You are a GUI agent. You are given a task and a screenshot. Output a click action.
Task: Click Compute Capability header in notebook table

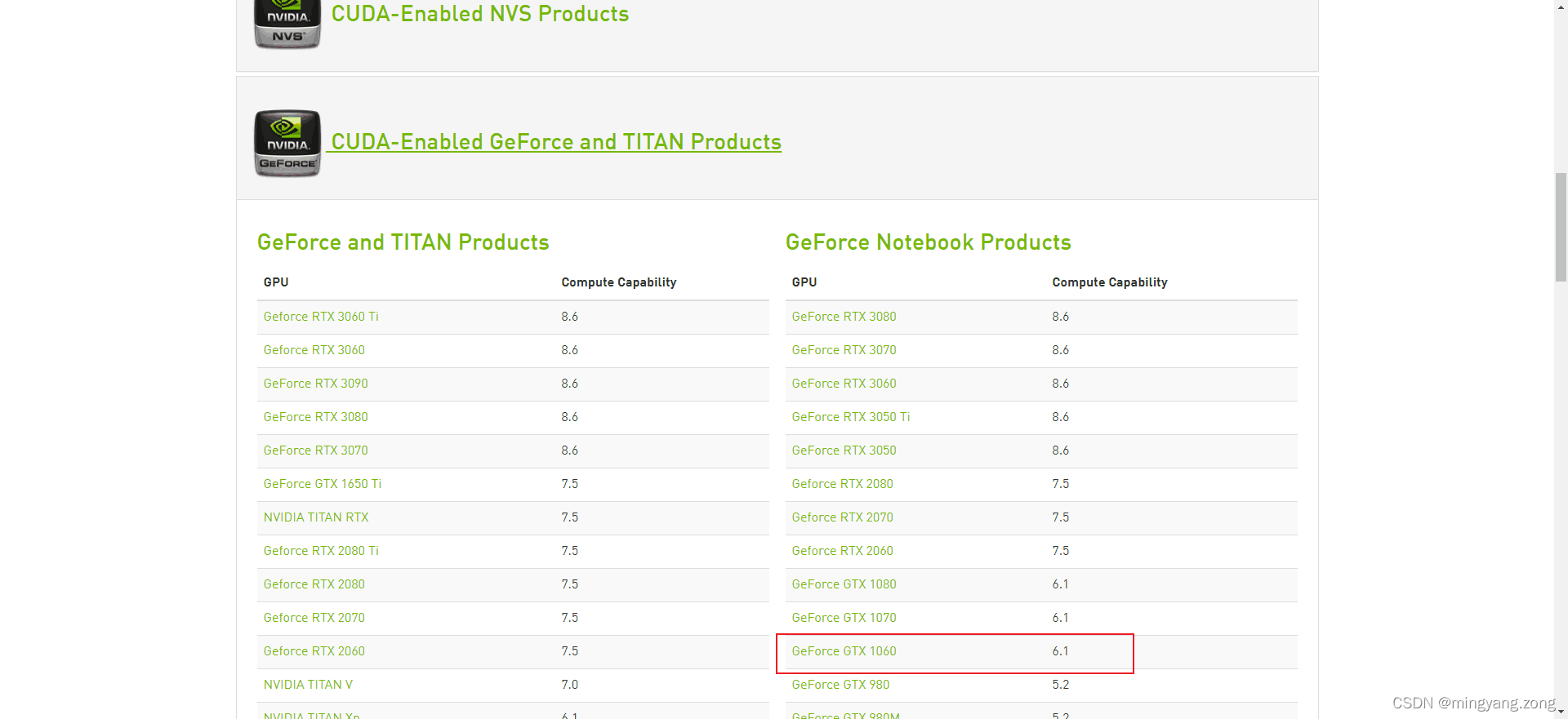click(1109, 282)
